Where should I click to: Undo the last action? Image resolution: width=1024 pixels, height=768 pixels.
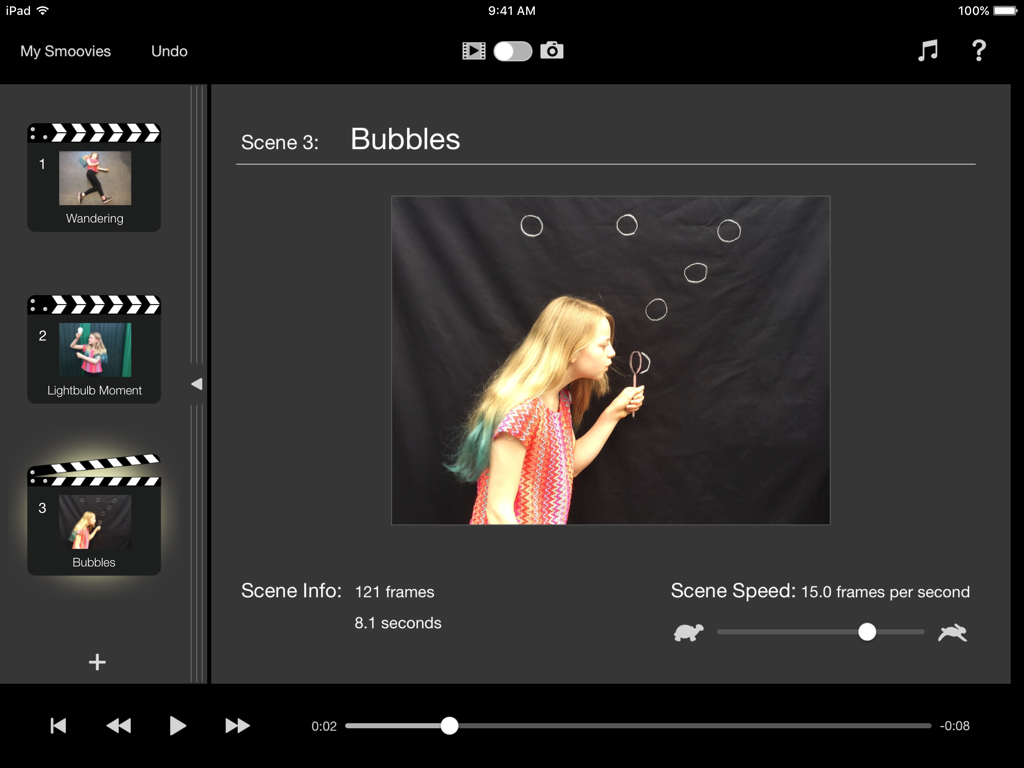[168, 50]
